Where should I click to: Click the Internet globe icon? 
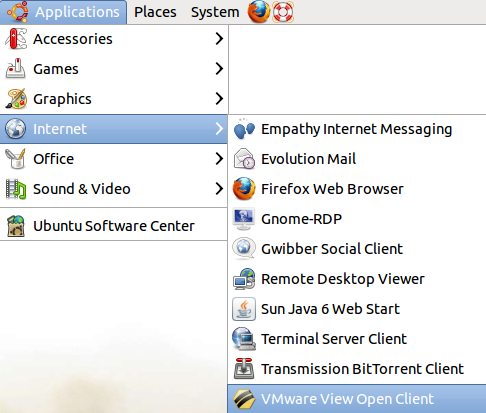15,129
